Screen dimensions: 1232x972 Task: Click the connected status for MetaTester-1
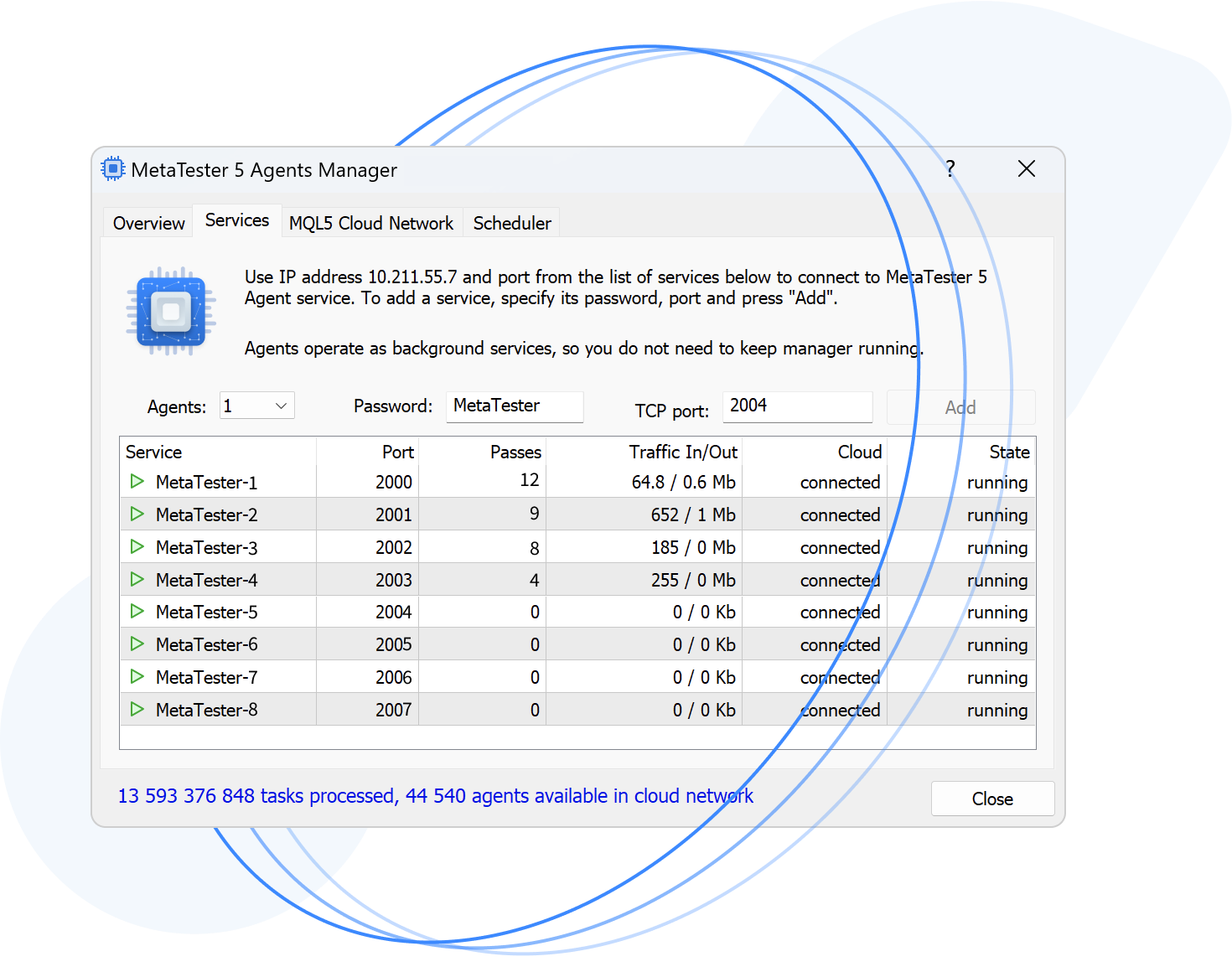(x=840, y=482)
